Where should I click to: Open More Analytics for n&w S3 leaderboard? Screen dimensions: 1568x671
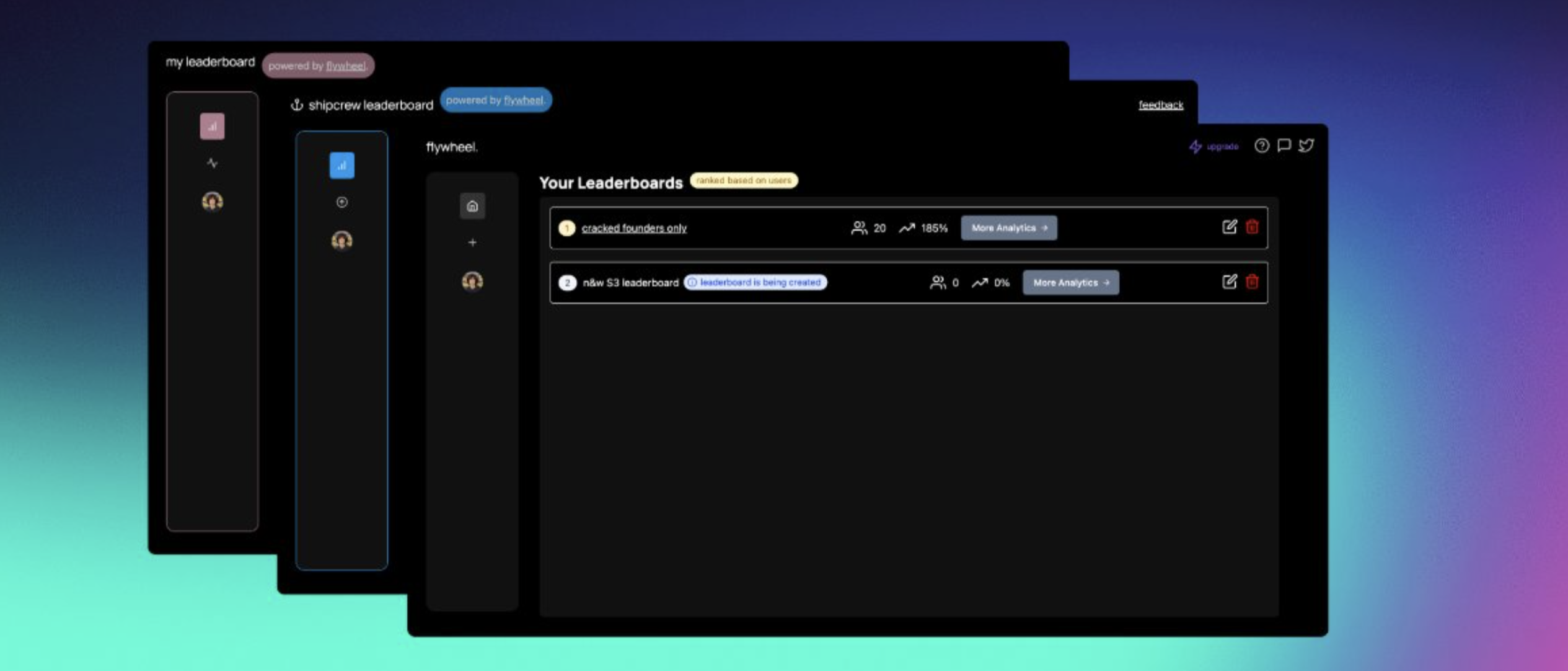[x=1070, y=282]
